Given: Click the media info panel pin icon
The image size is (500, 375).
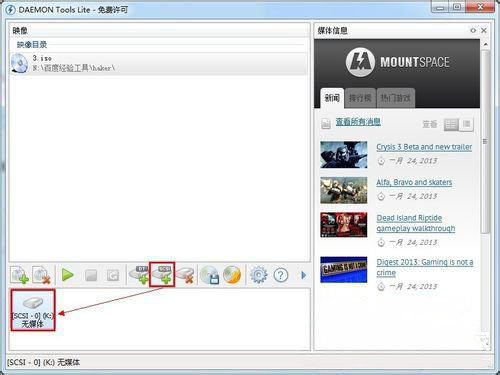Looking at the screenshot, I should tap(473, 31).
